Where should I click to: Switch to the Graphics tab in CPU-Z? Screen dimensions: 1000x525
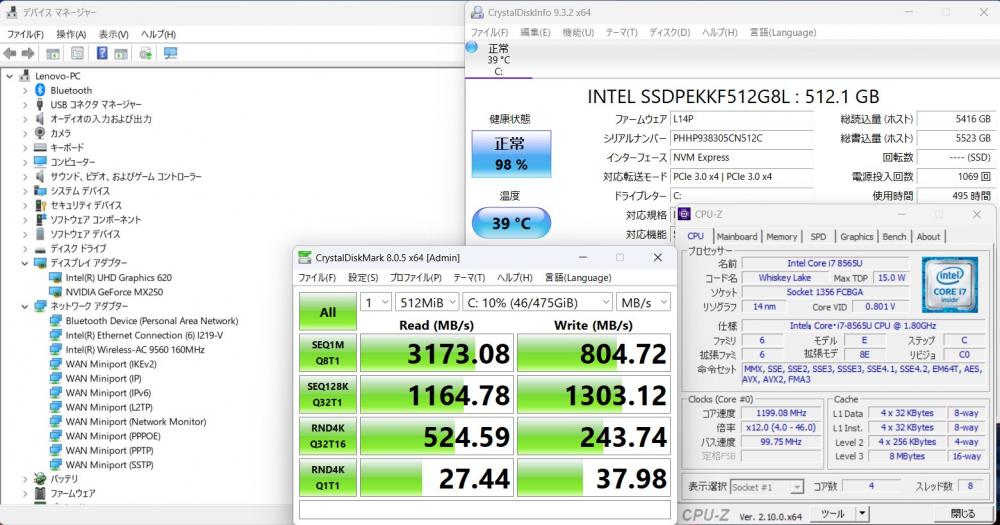coord(857,237)
